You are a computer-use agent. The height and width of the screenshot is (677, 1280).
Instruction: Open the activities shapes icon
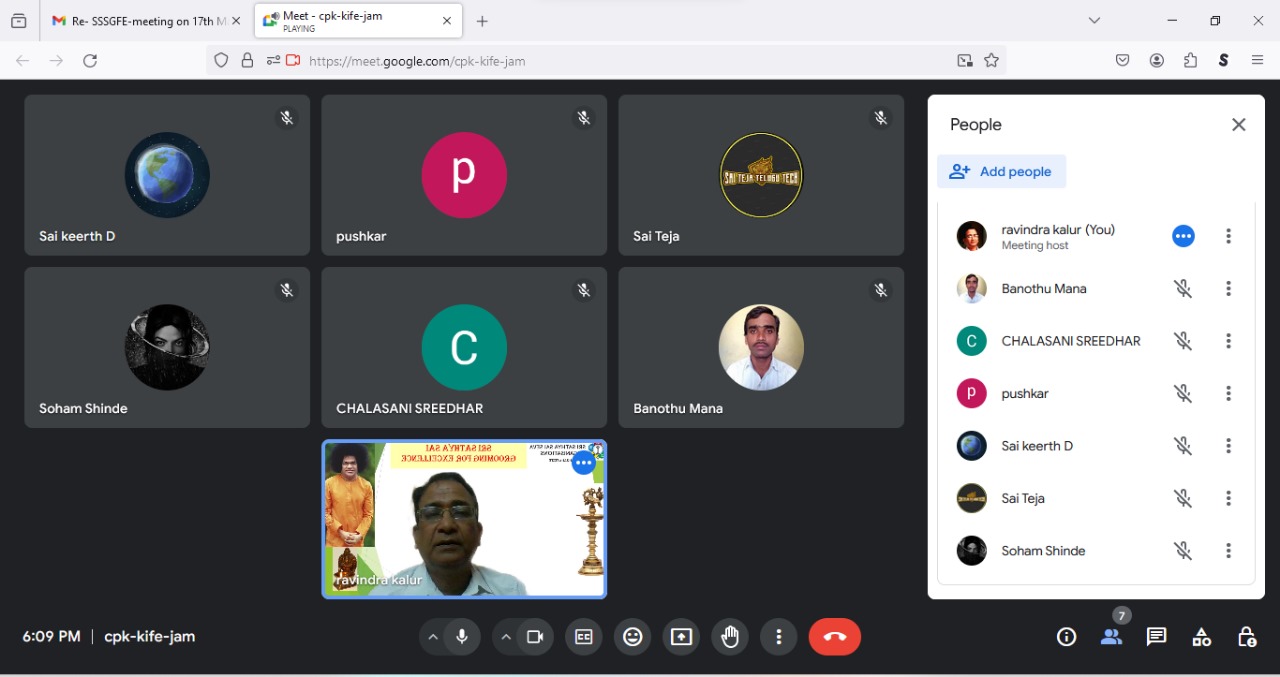(1201, 637)
